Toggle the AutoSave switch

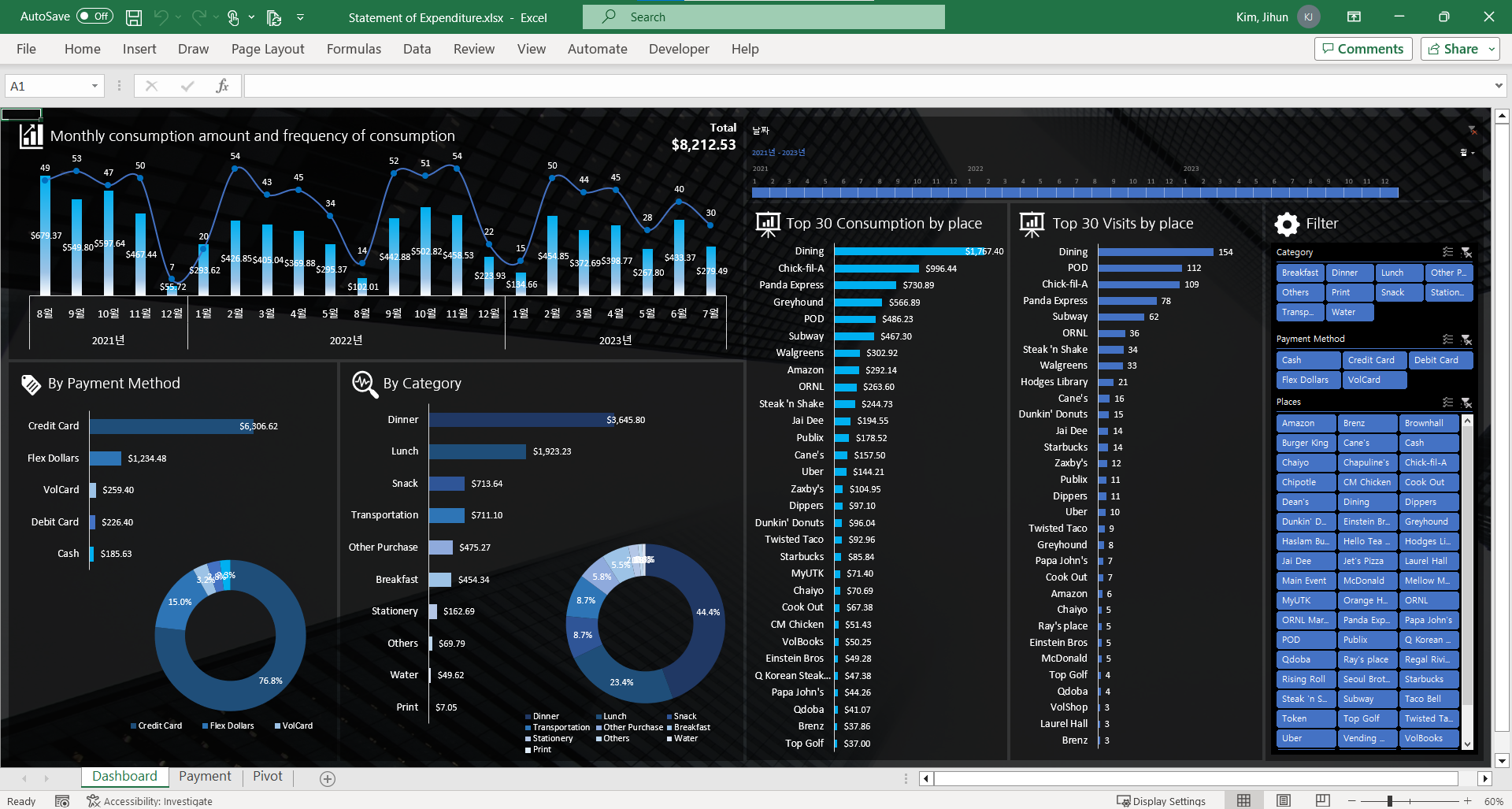point(94,17)
